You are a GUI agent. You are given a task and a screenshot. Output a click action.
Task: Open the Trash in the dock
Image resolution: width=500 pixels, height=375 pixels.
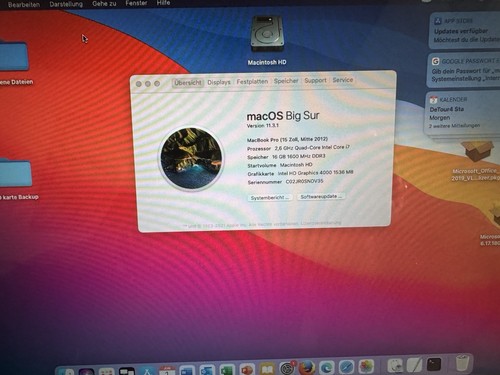(462, 363)
